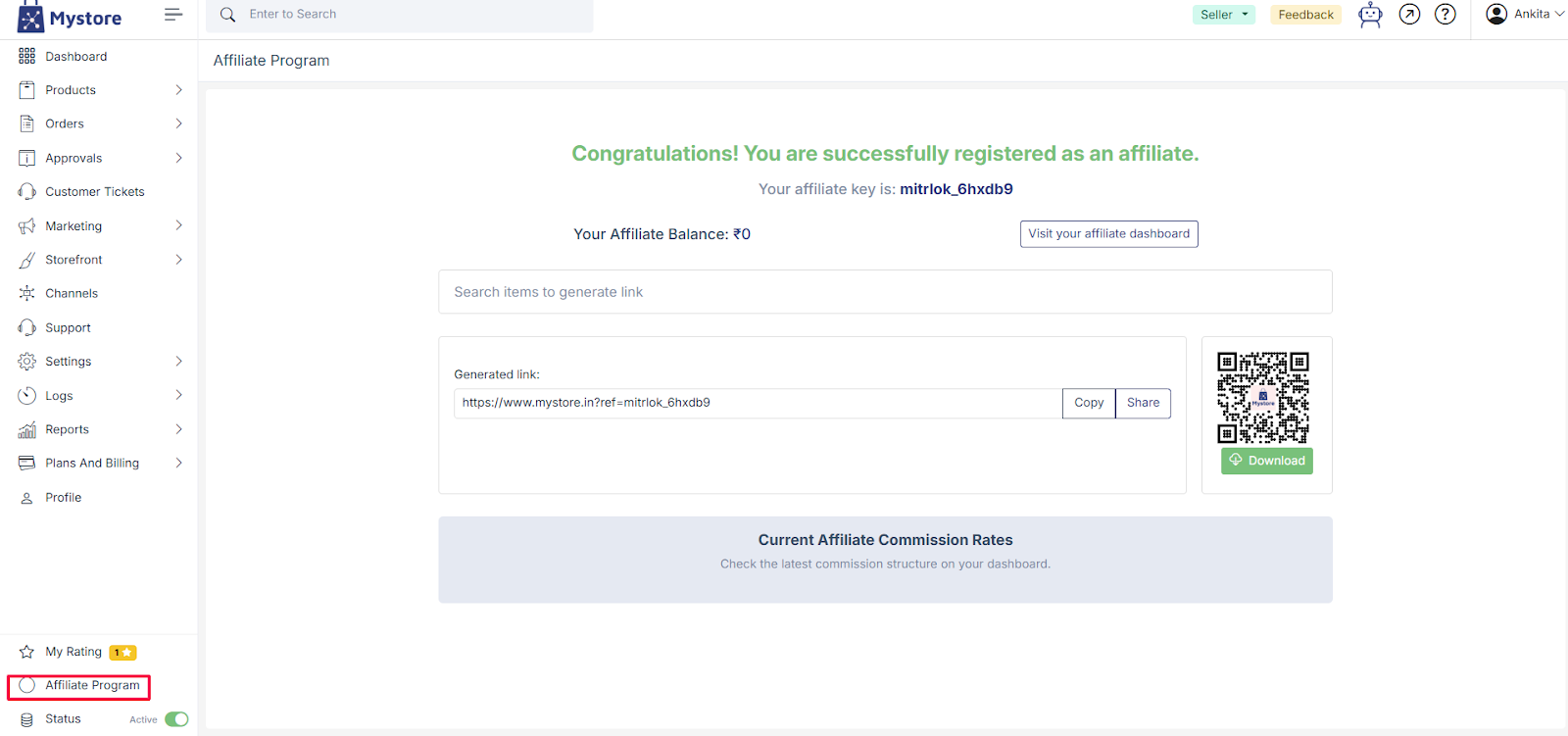The width and height of the screenshot is (1568, 736).
Task: Expand the Settings submenu chevron
Action: (178, 362)
